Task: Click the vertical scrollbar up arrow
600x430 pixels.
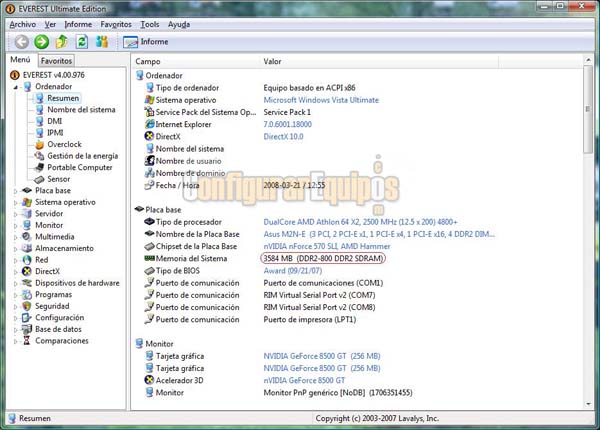Action: pos(588,60)
